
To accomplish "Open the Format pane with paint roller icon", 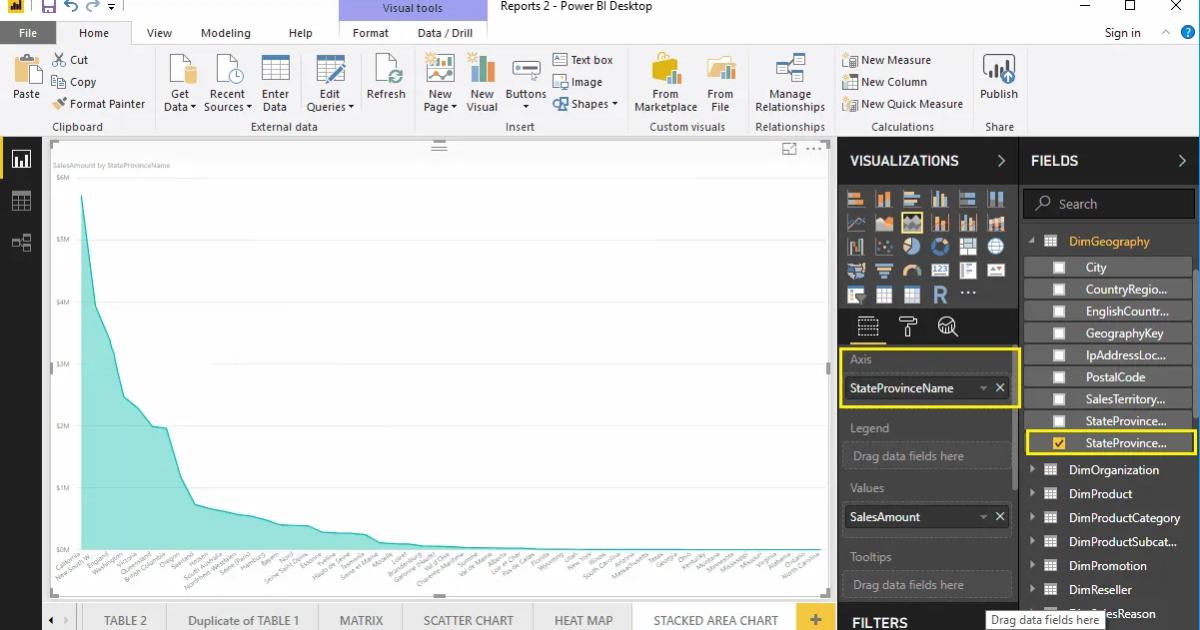I will (x=909, y=326).
